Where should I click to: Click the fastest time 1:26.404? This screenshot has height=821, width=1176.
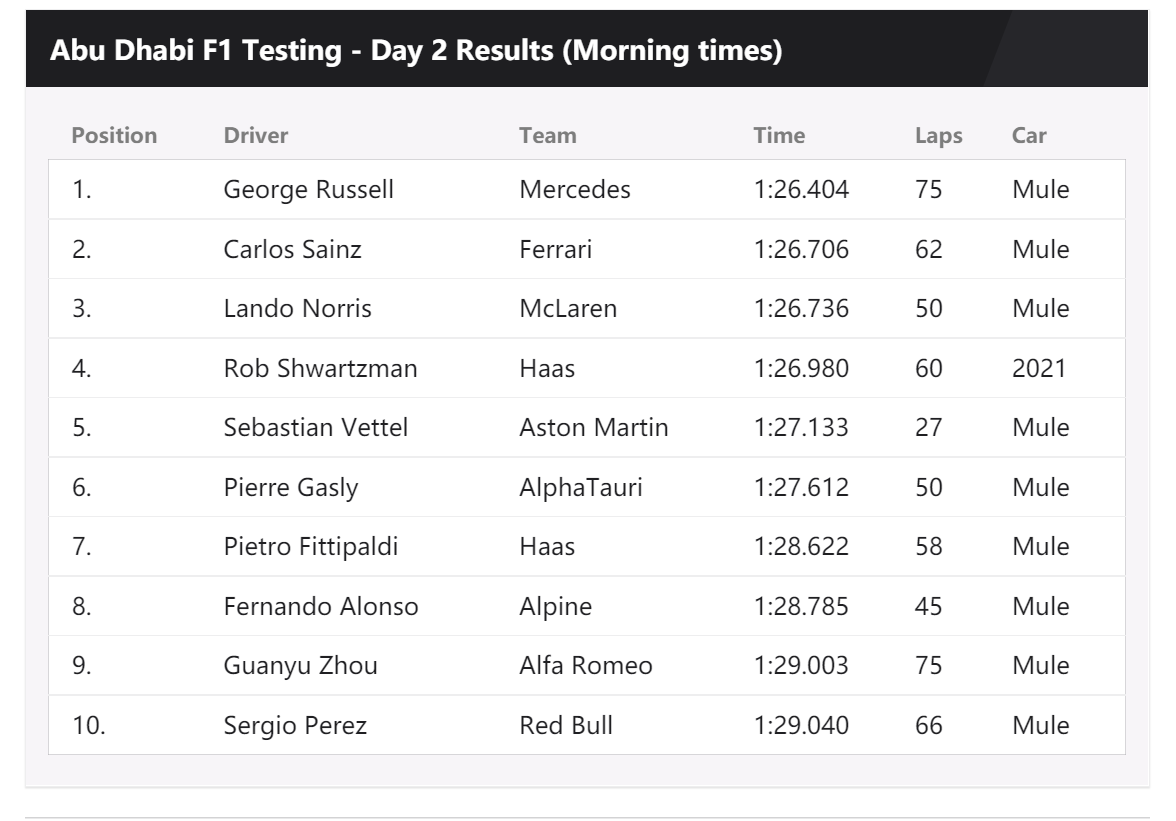[x=800, y=189]
